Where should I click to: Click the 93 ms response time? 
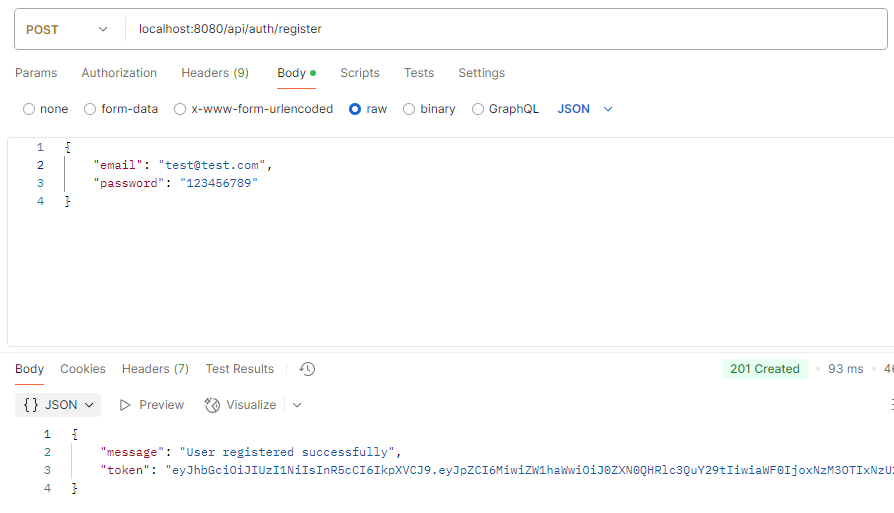(846, 369)
